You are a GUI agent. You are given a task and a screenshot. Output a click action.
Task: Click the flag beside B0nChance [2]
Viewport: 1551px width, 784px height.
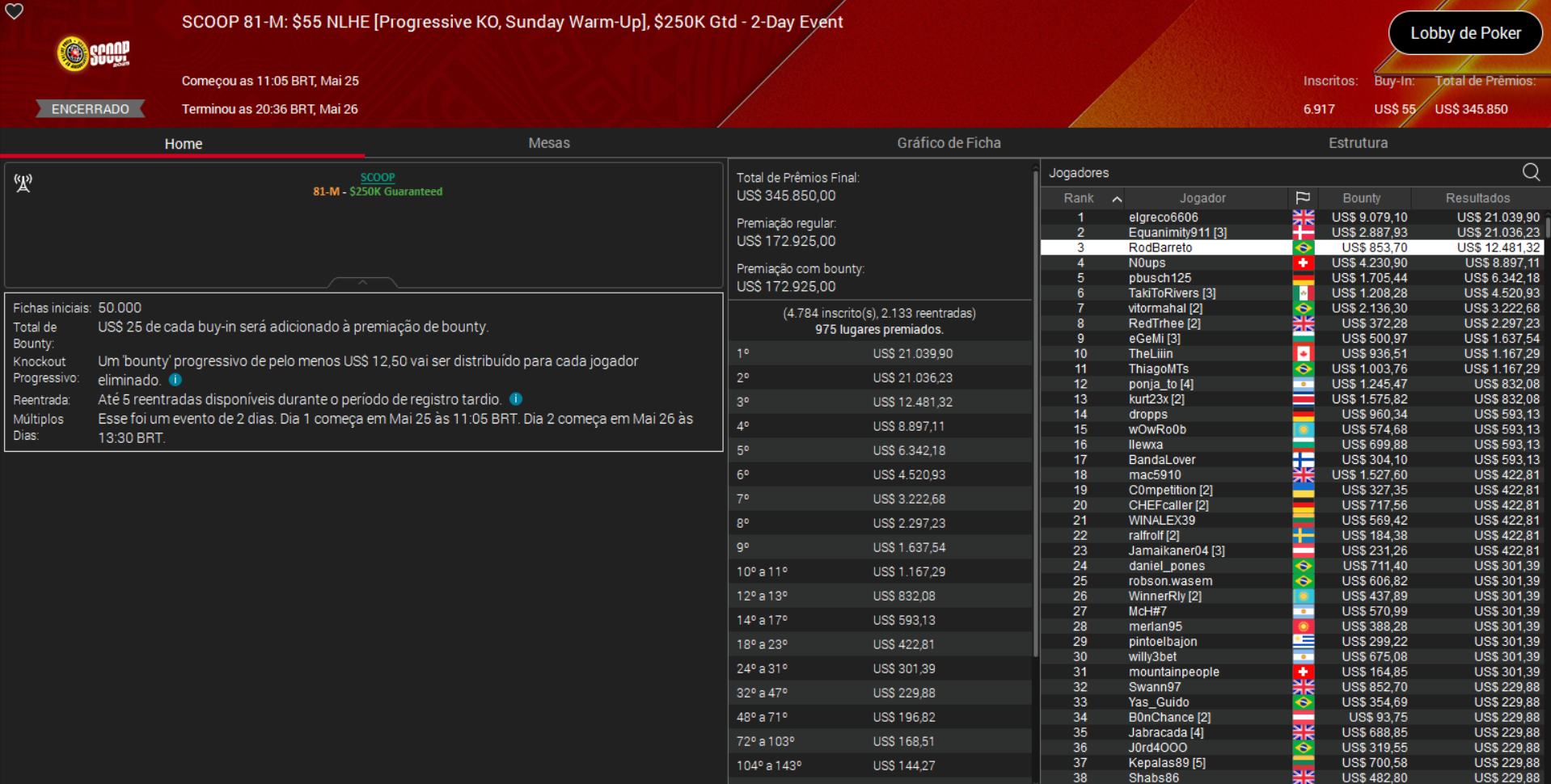1303,718
